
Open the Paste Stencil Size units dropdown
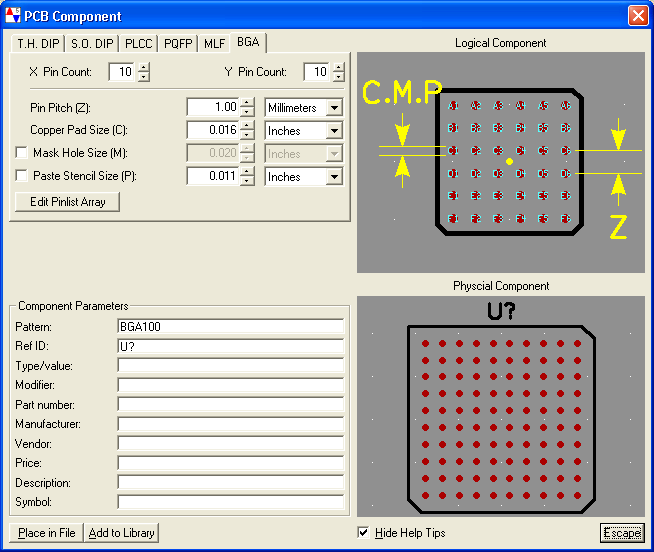tap(334, 176)
